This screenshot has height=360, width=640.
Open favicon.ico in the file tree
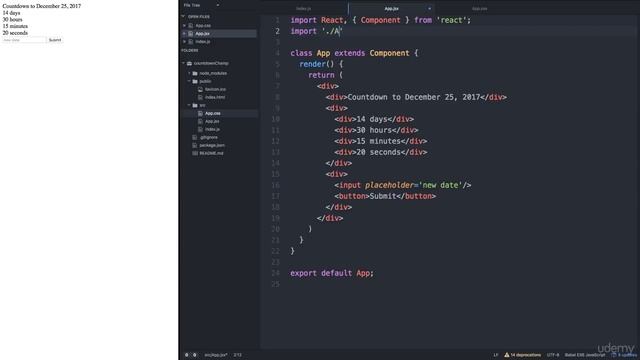(216, 89)
